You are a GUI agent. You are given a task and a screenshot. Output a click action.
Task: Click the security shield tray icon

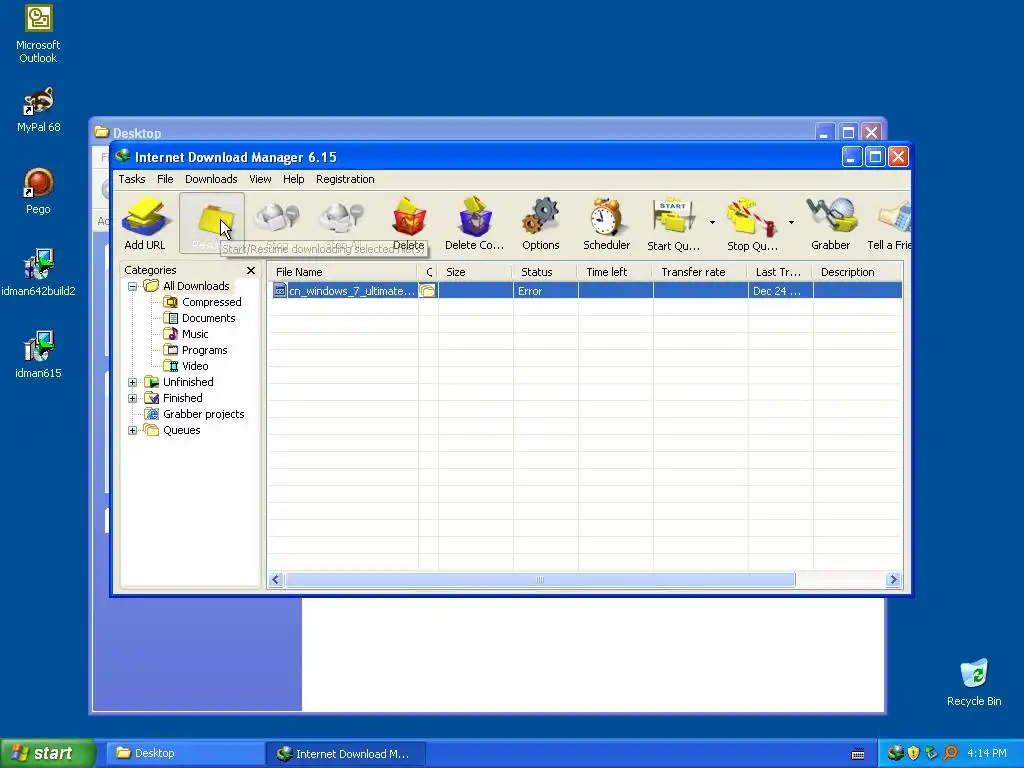tap(913, 754)
